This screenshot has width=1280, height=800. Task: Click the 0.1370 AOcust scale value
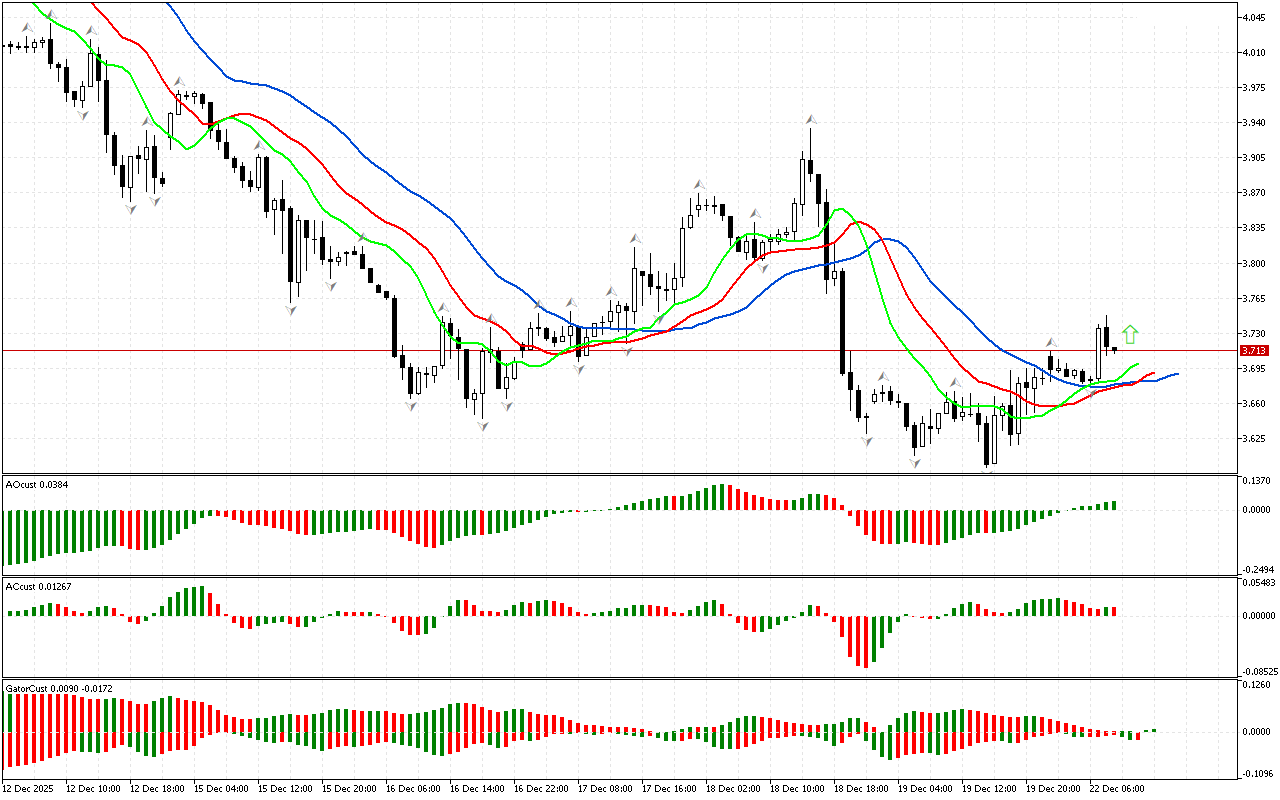[x=1255, y=481]
